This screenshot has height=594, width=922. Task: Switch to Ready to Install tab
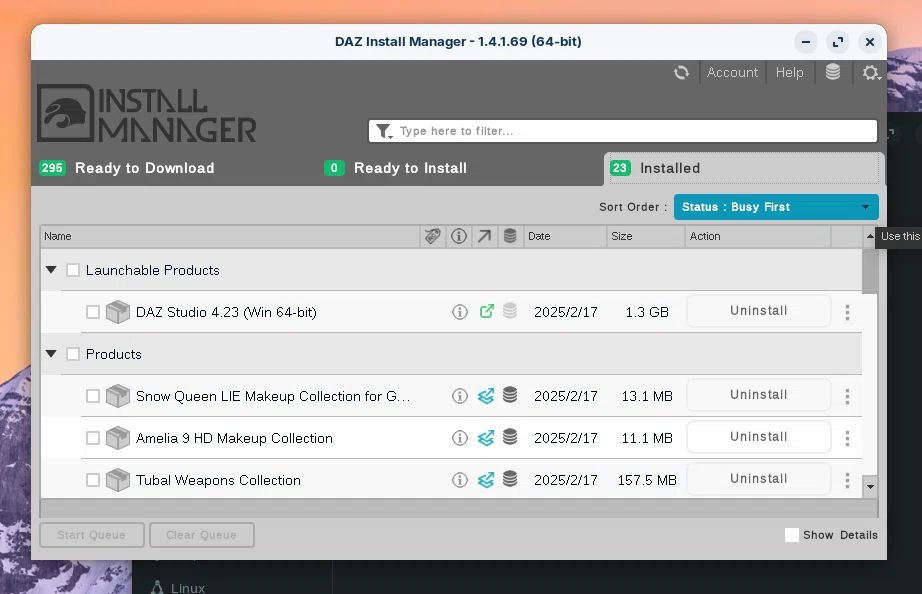[396, 168]
